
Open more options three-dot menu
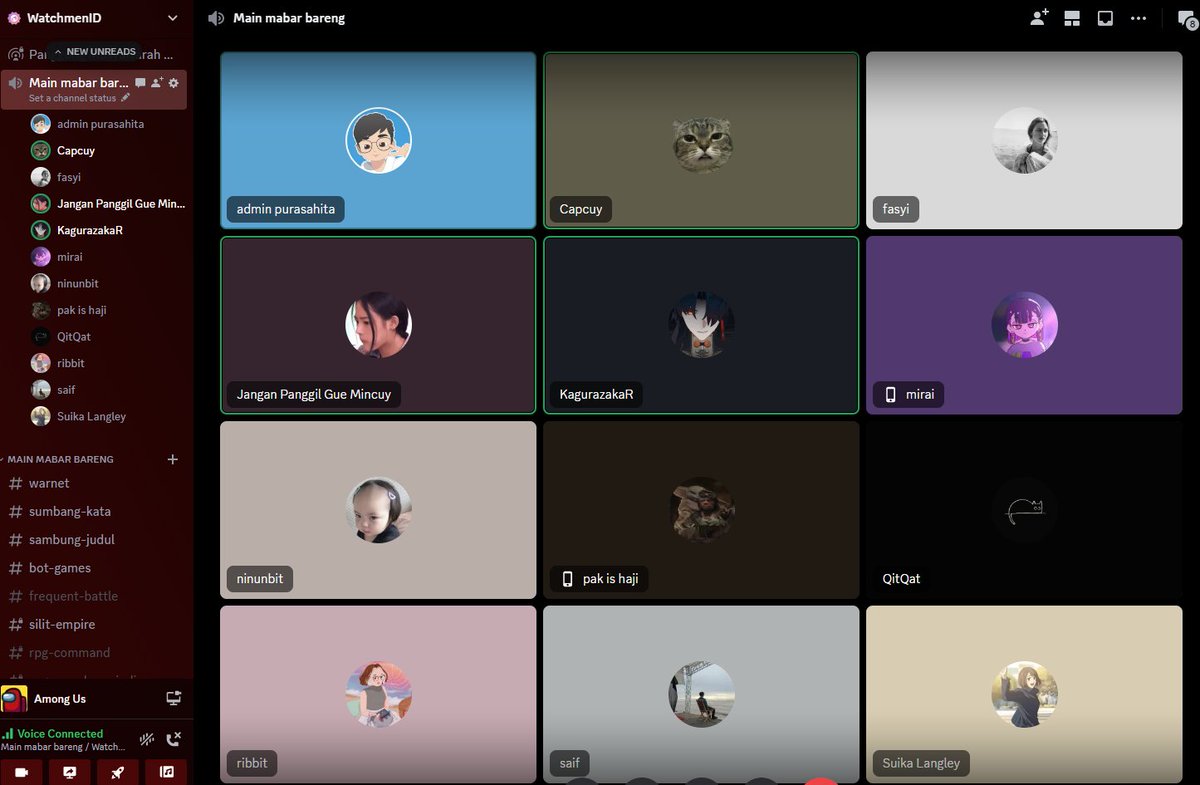(x=1138, y=18)
